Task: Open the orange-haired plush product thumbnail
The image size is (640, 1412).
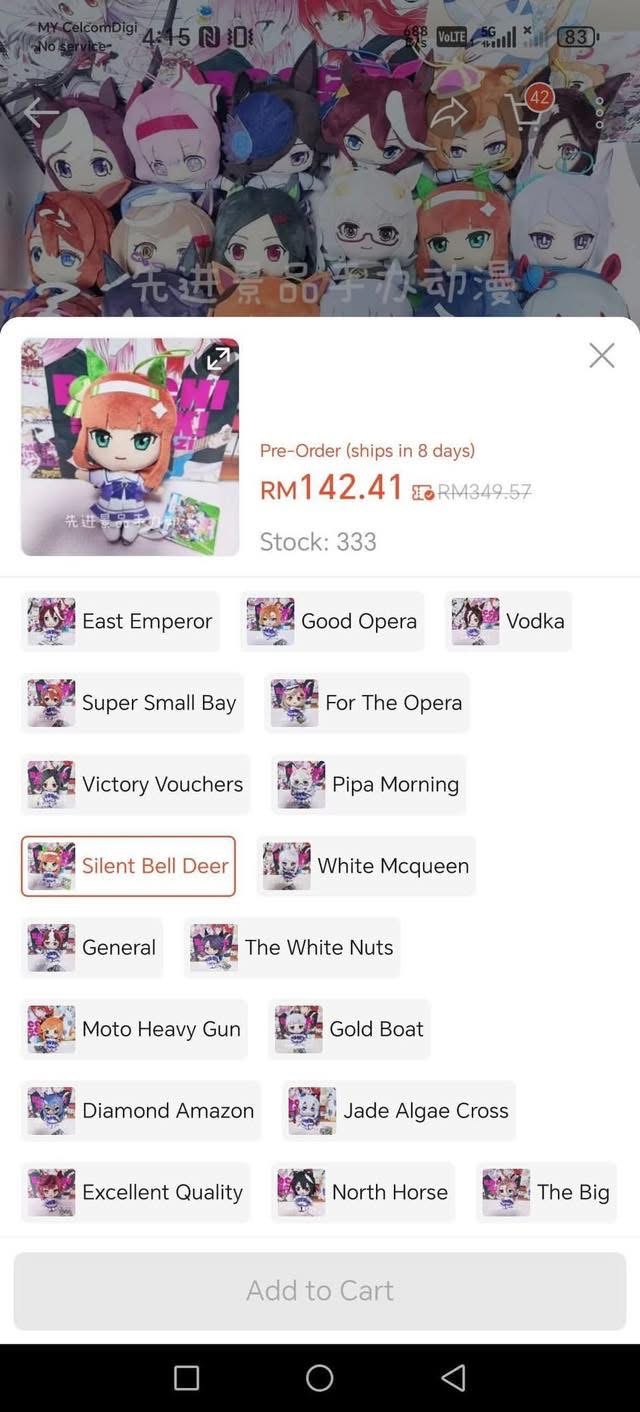Action: [130, 447]
